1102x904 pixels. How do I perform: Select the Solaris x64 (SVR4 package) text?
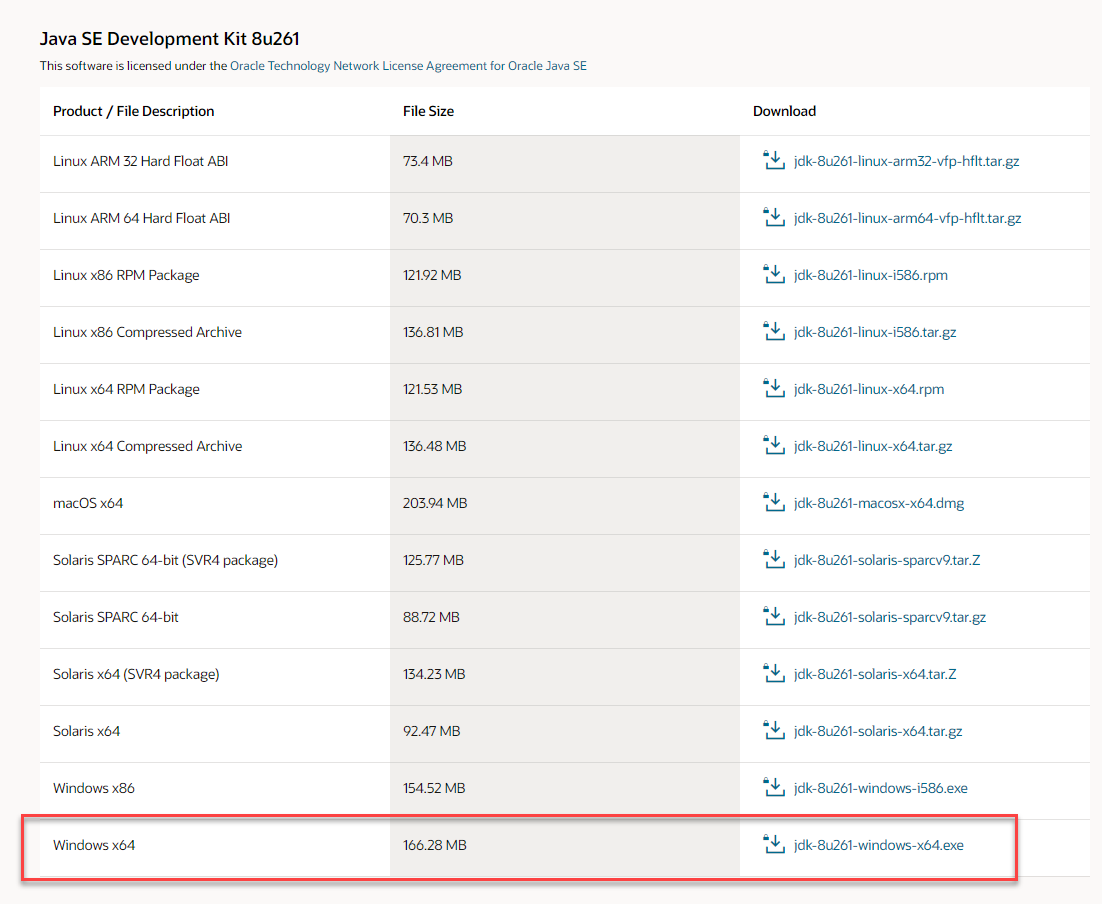coord(136,673)
